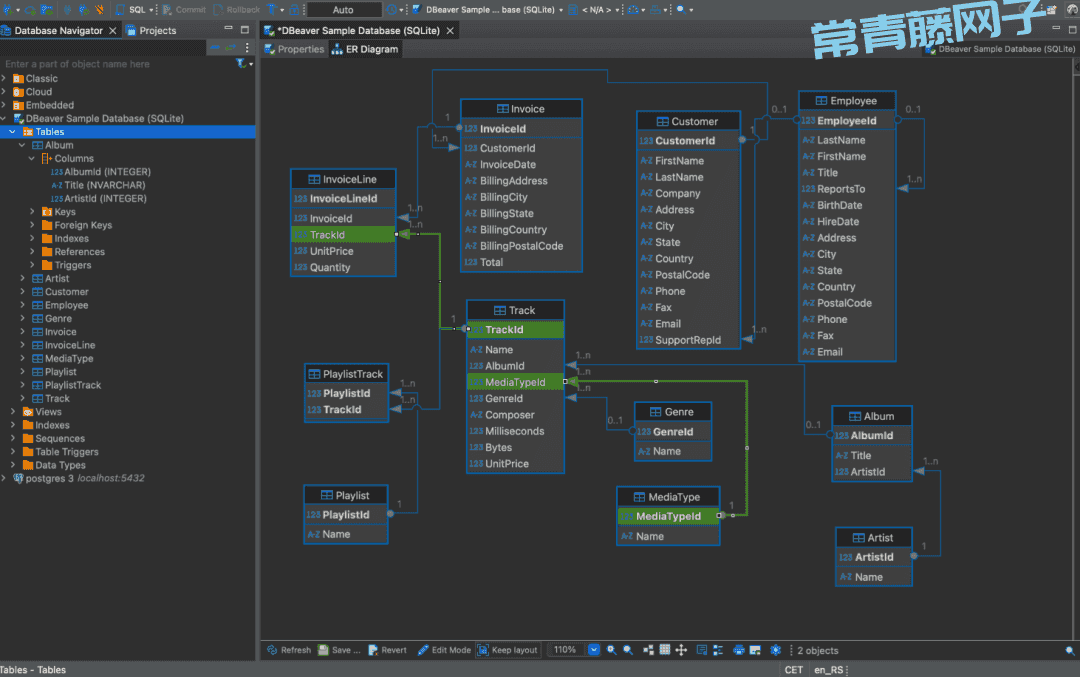Viewport: 1080px width, 677px height.
Task: Select the Invoice table header in diagram
Action: (521, 109)
